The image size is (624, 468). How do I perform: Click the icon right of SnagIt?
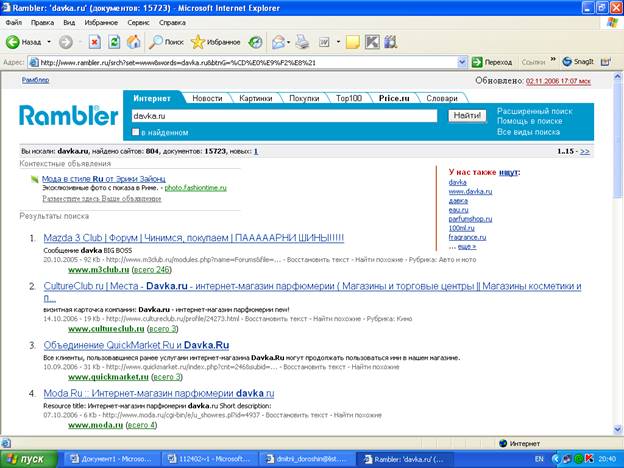point(606,62)
